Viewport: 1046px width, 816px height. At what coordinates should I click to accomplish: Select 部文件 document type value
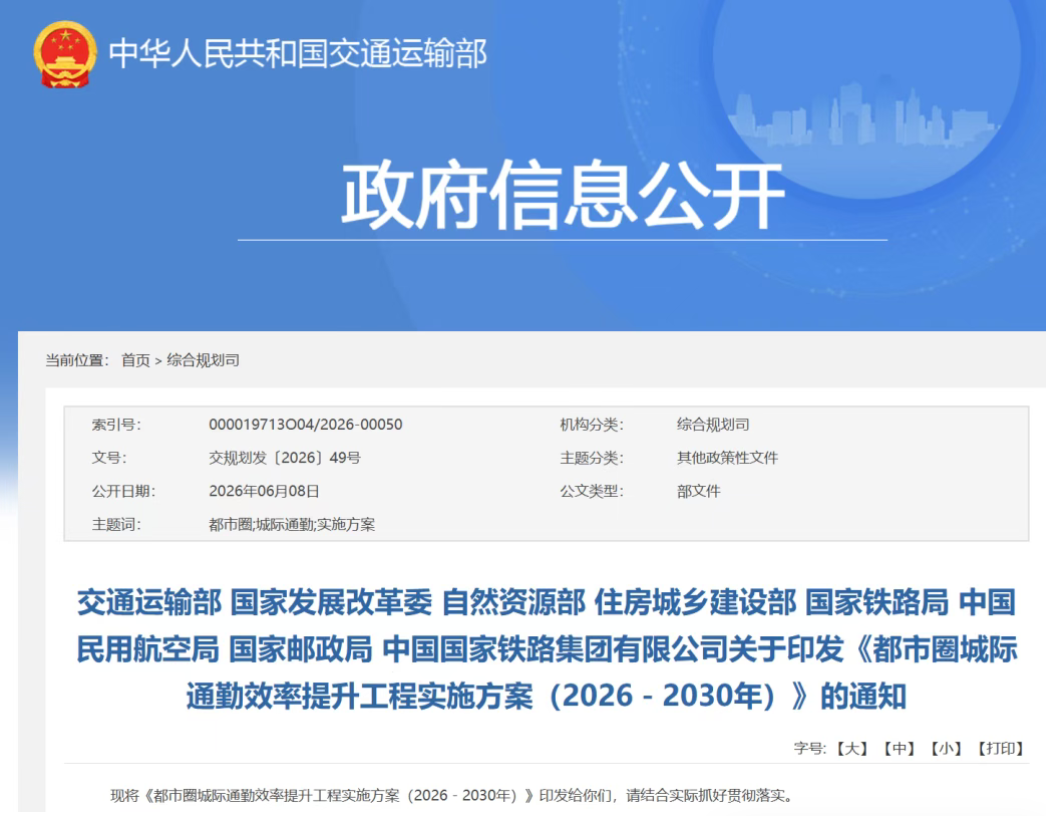point(698,491)
